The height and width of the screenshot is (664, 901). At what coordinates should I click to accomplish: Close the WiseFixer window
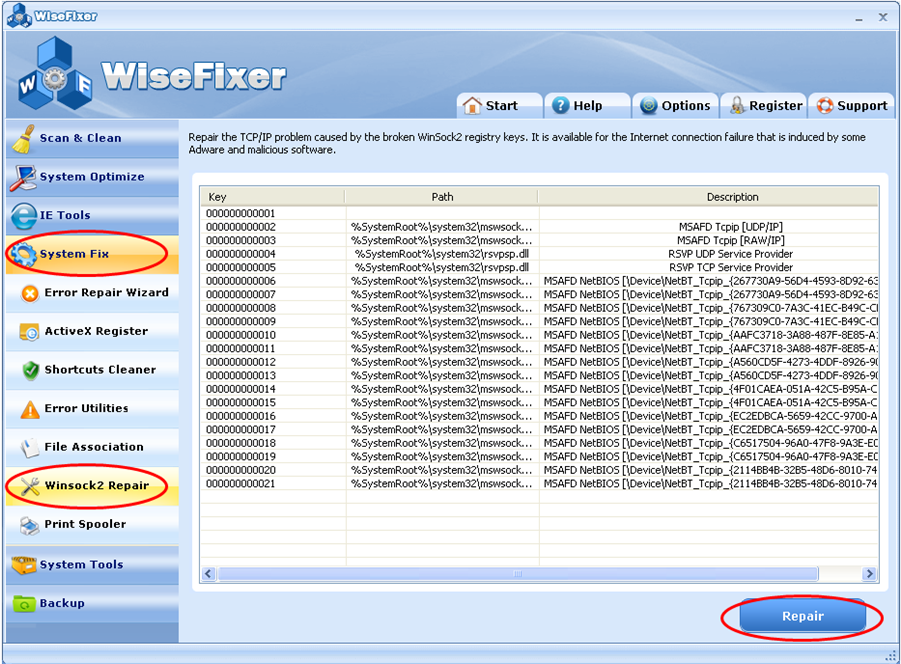click(883, 17)
